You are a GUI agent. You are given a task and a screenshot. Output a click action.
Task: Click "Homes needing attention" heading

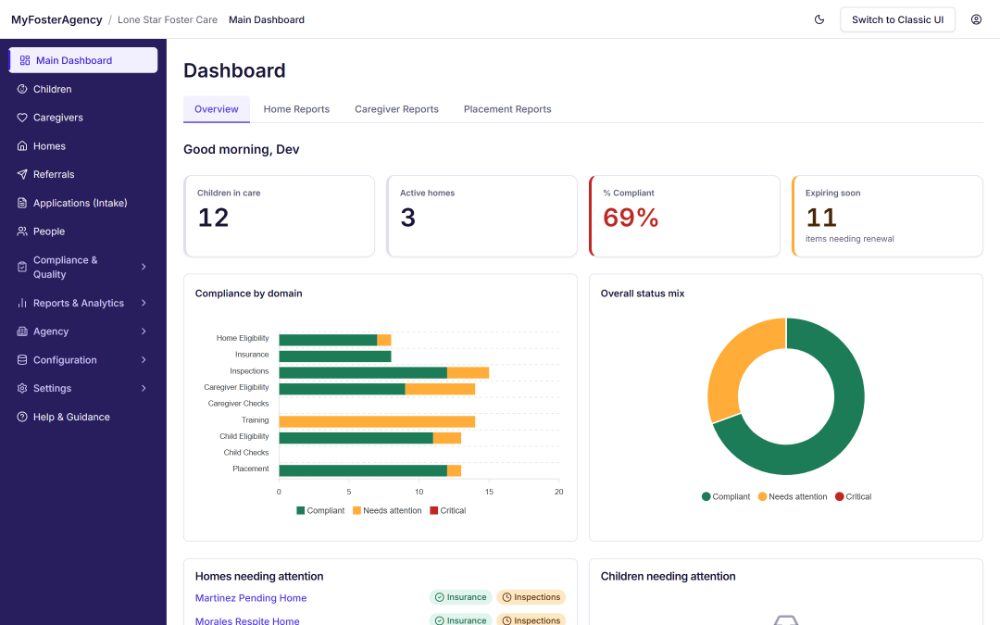coord(259,577)
